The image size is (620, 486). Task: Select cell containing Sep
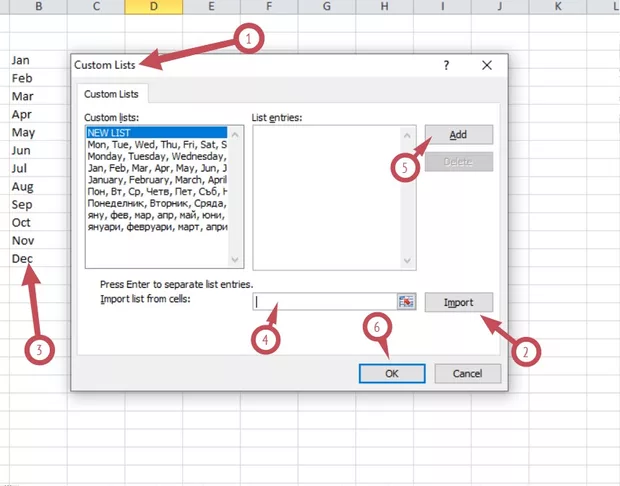[38, 204]
